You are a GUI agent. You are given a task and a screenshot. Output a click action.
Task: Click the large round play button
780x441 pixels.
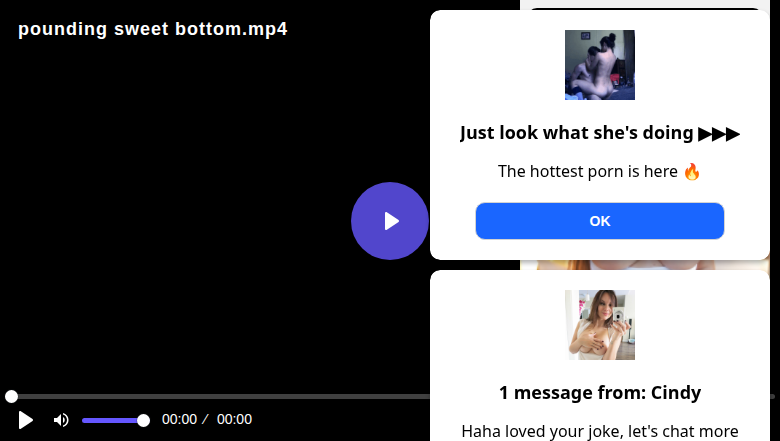390,221
